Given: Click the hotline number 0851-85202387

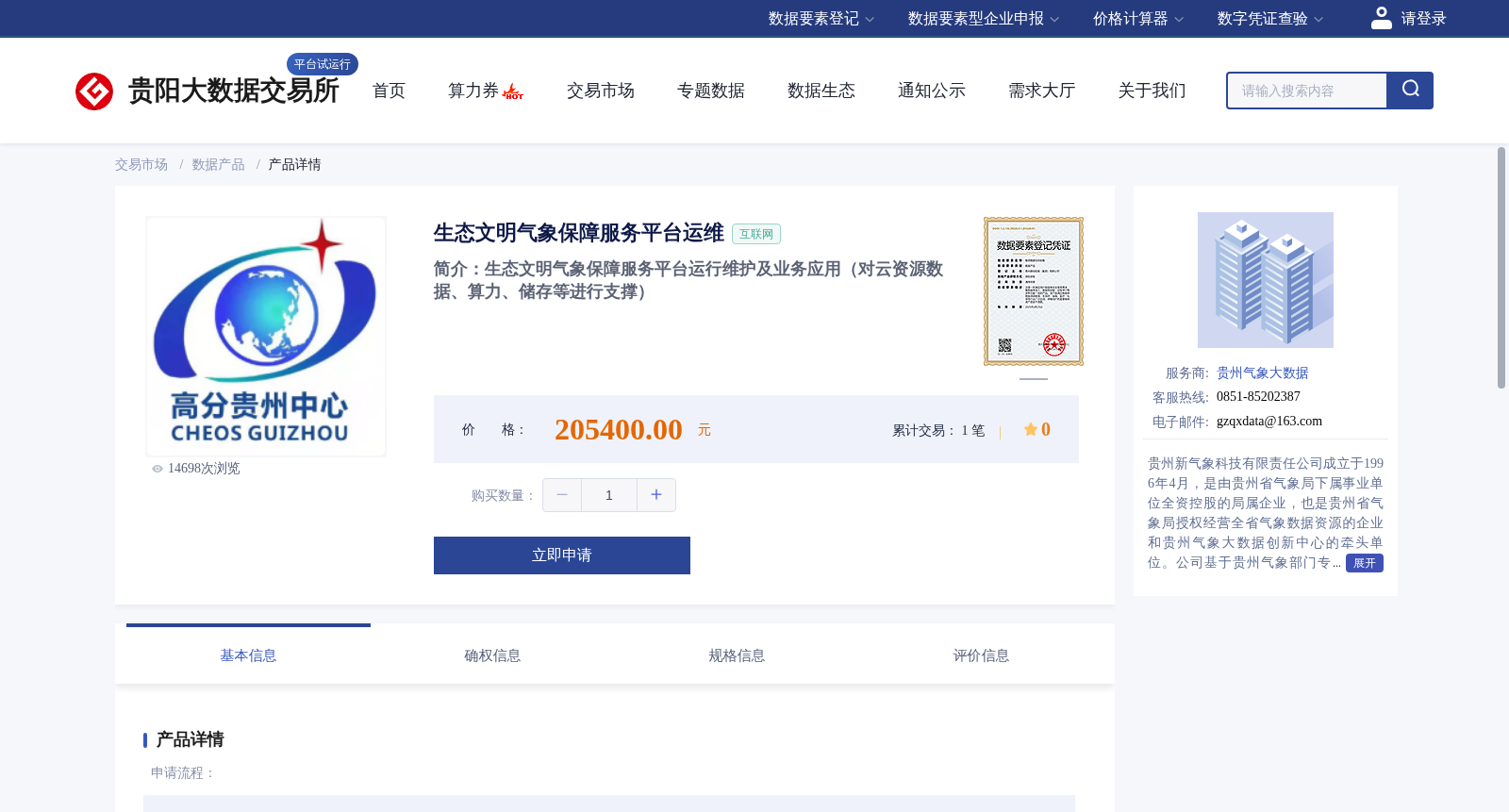Looking at the screenshot, I should pyautogui.click(x=1258, y=397).
